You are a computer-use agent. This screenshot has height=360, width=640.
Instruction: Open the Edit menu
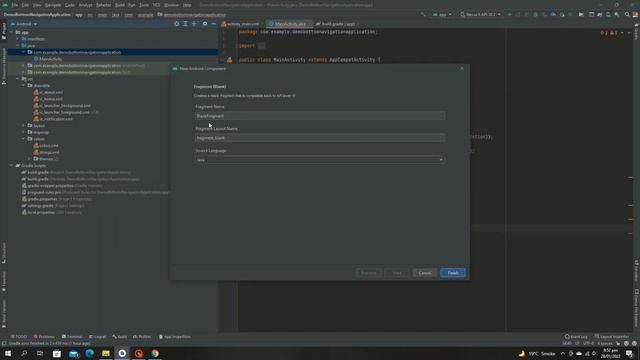tap(25, 5)
